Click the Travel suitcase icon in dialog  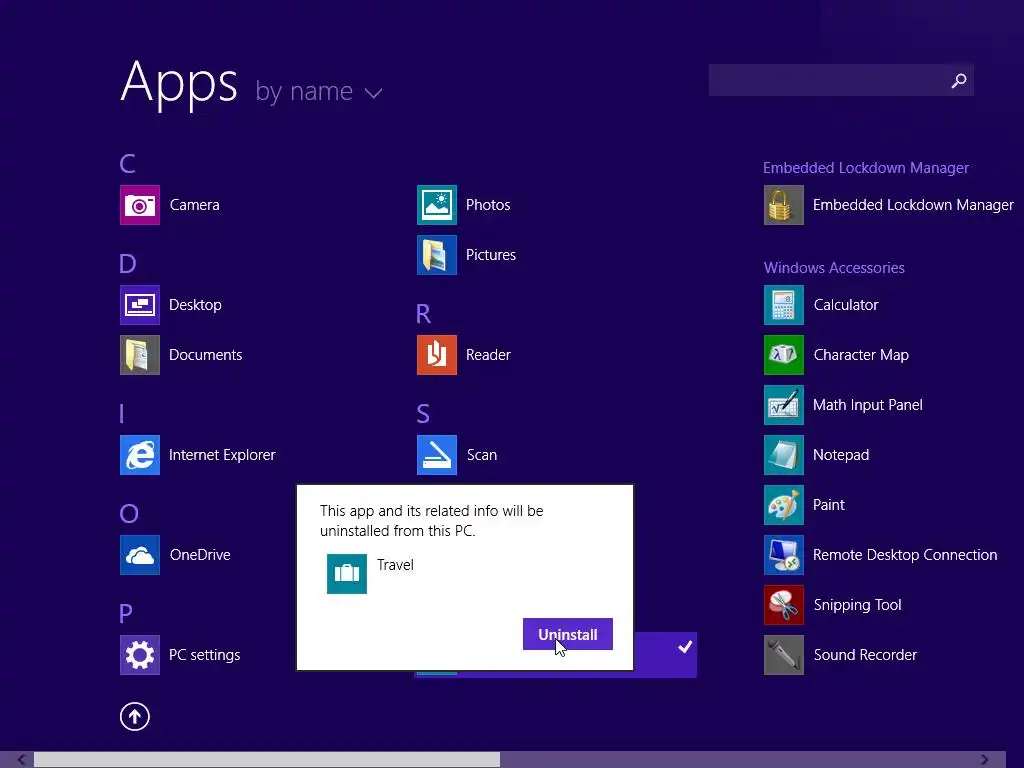(347, 574)
